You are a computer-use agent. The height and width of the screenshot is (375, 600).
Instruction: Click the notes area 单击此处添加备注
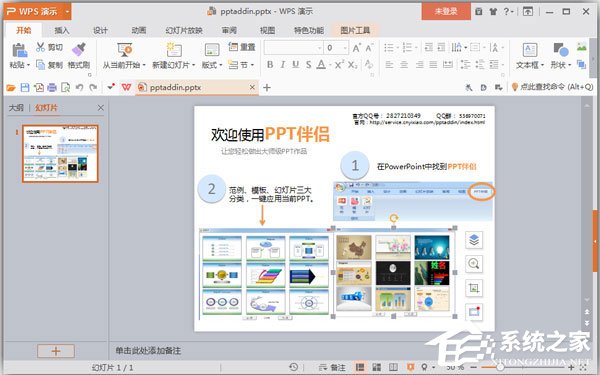coord(148,351)
